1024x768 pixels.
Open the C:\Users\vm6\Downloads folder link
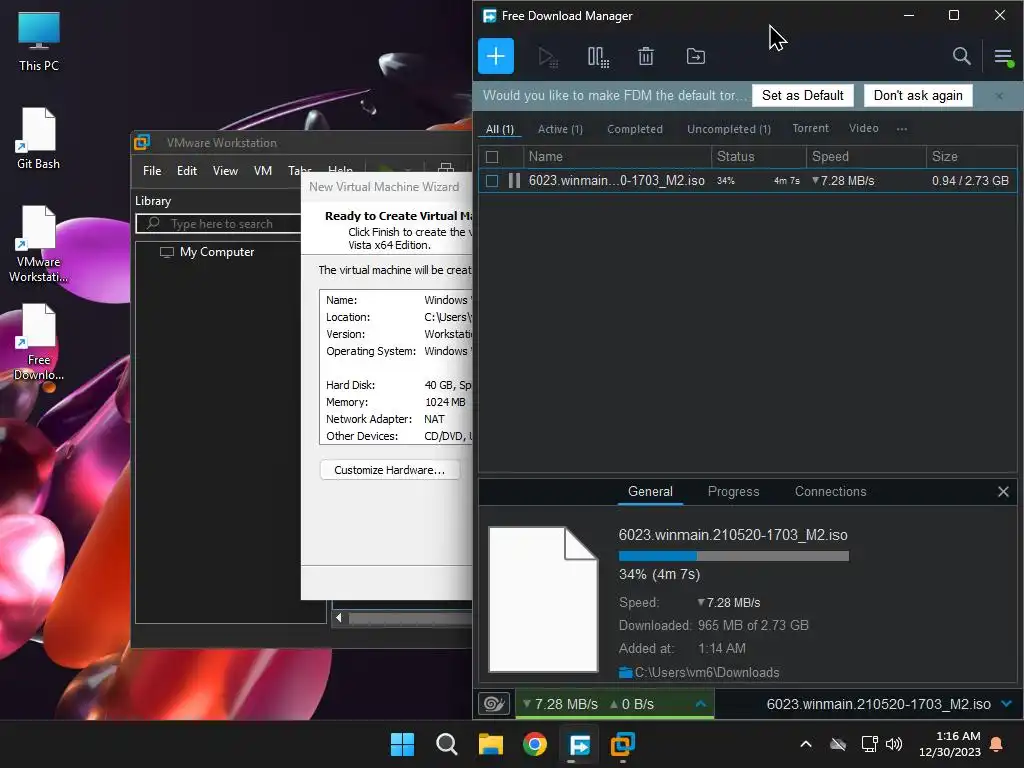click(707, 672)
